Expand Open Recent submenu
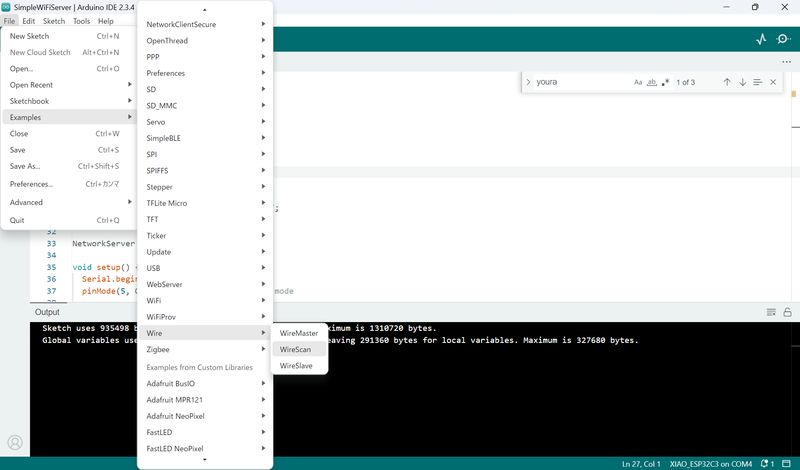This screenshot has width=800, height=470. coord(68,85)
